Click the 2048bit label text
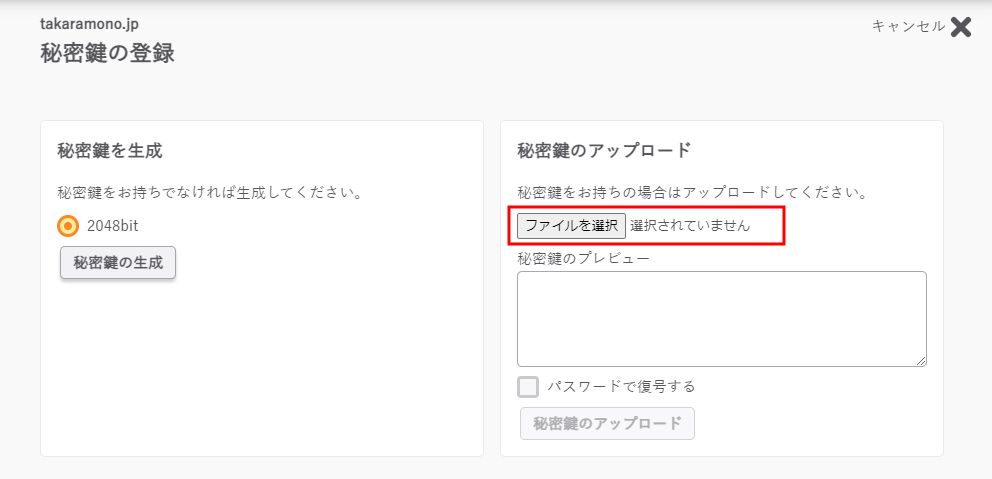This screenshot has height=479, width=992. click(112, 226)
